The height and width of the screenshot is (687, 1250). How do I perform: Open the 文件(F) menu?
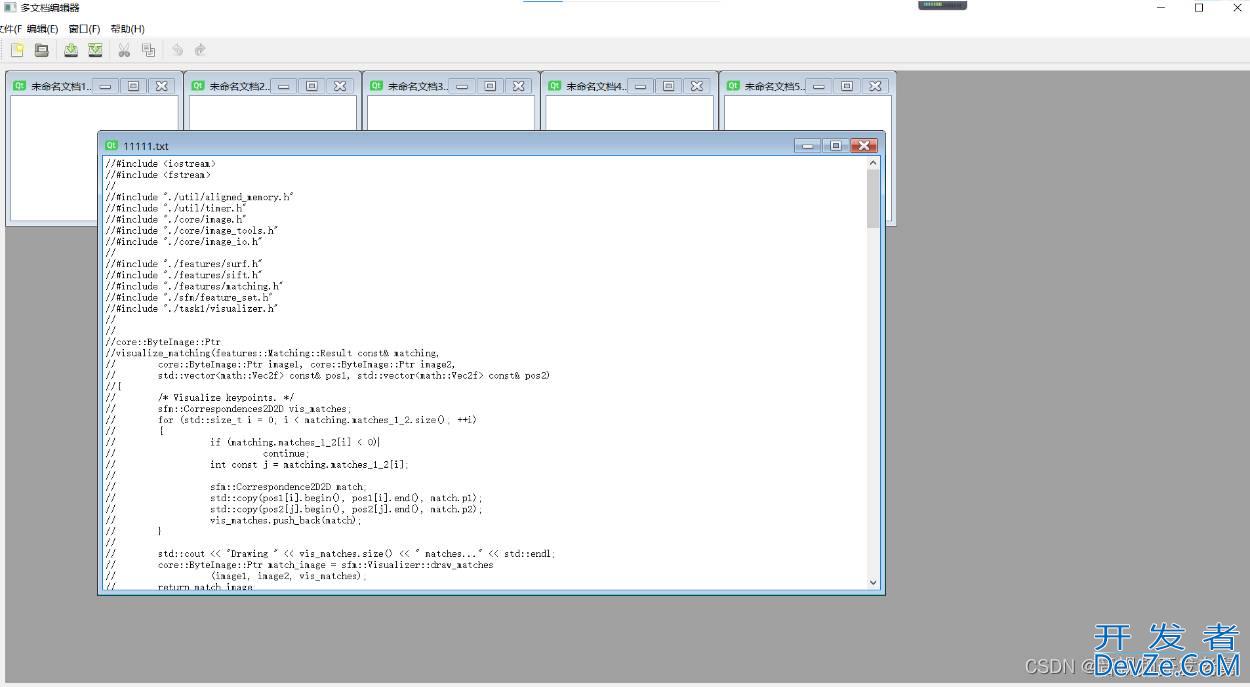10,29
